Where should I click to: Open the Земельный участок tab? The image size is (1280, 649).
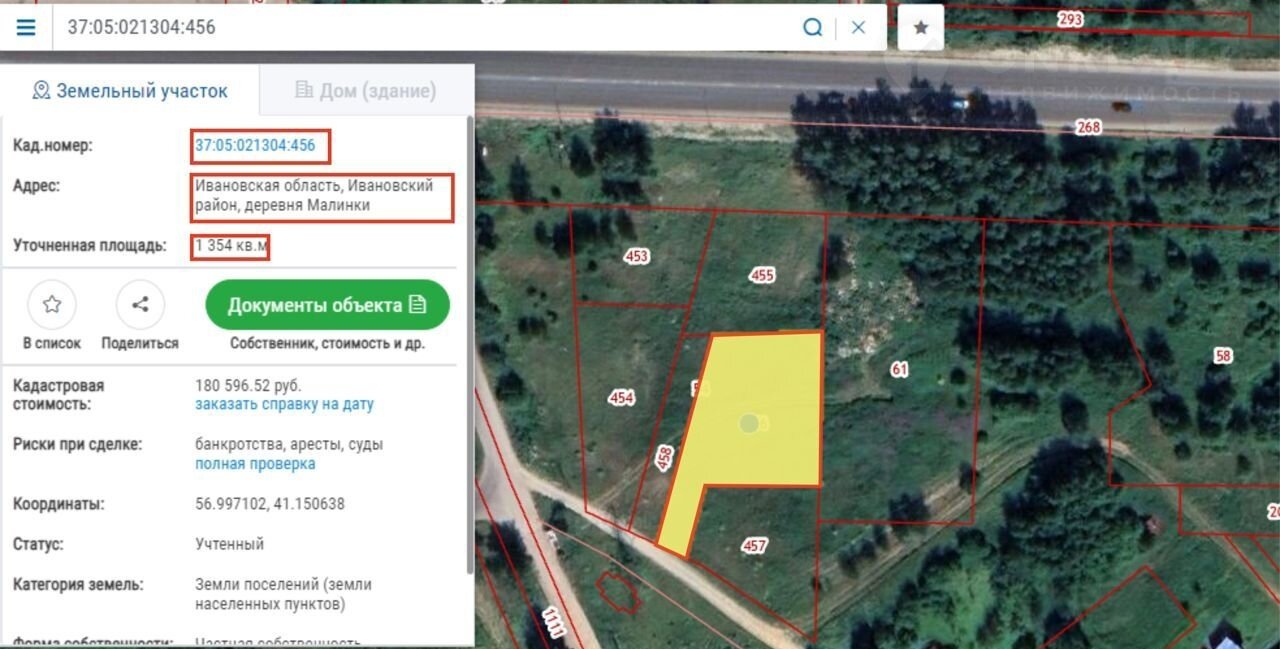(x=130, y=91)
